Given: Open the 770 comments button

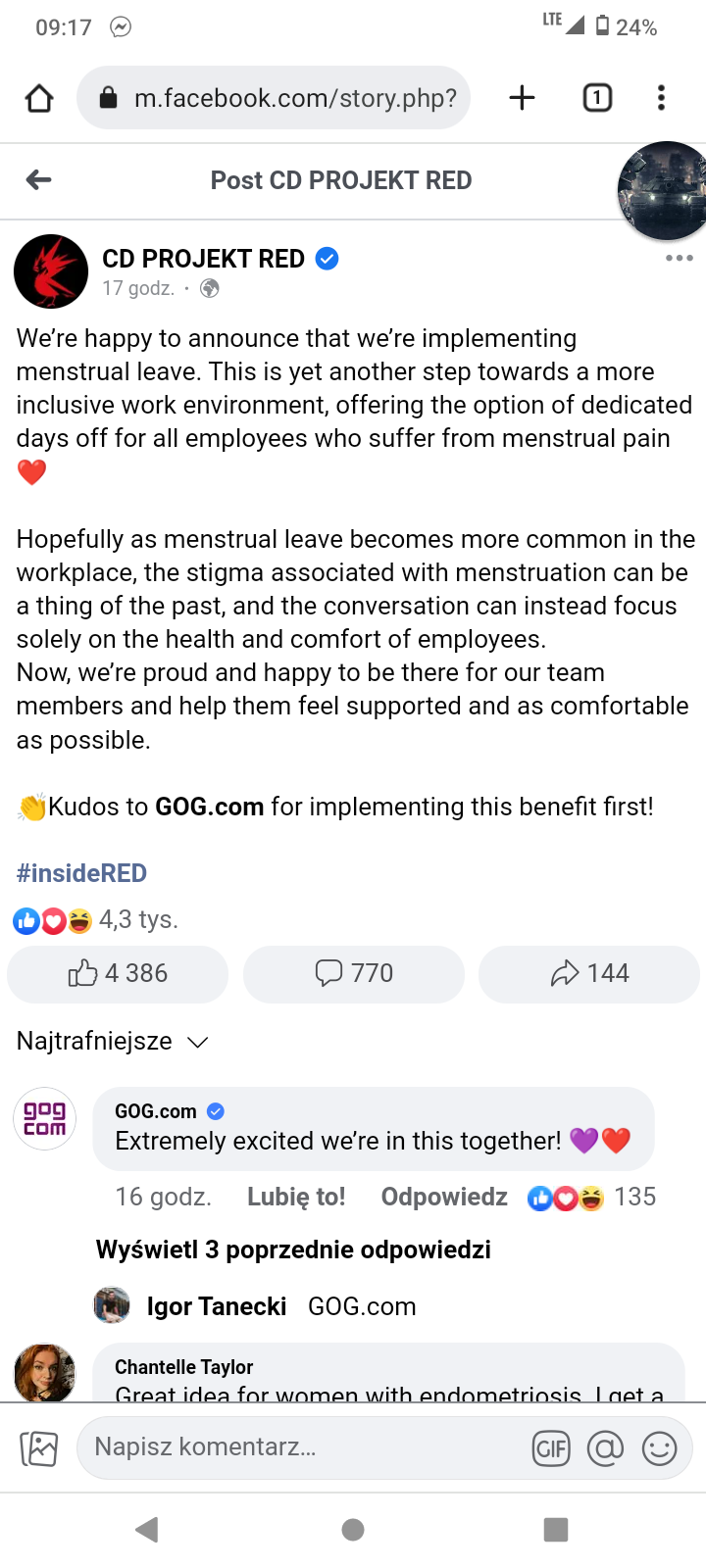Looking at the screenshot, I should (x=354, y=973).
